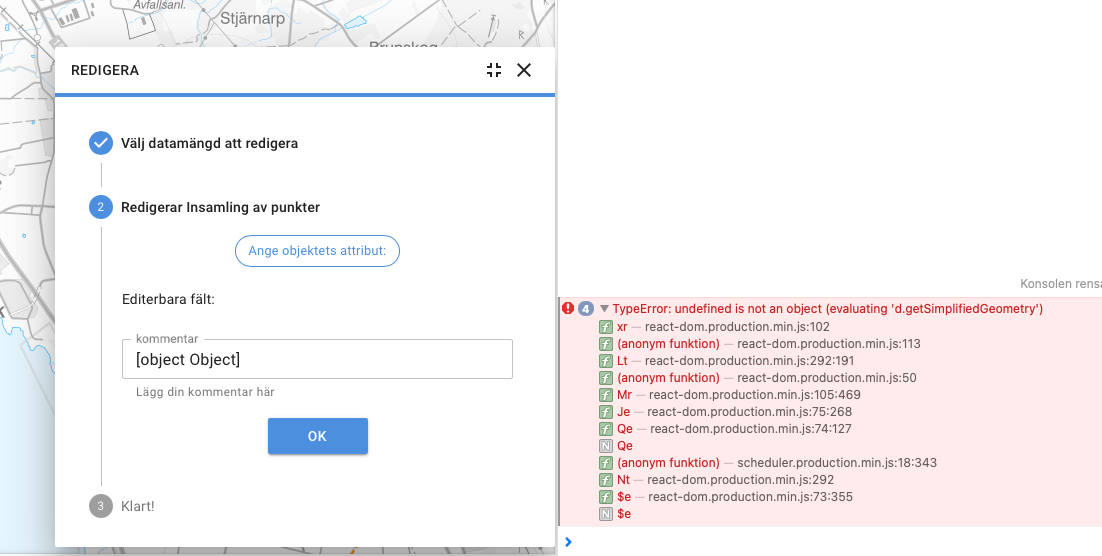Image resolution: width=1102 pixels, height=556 pixels.
Task: Click the function icon beside Lt
Action: click(606, 361)
